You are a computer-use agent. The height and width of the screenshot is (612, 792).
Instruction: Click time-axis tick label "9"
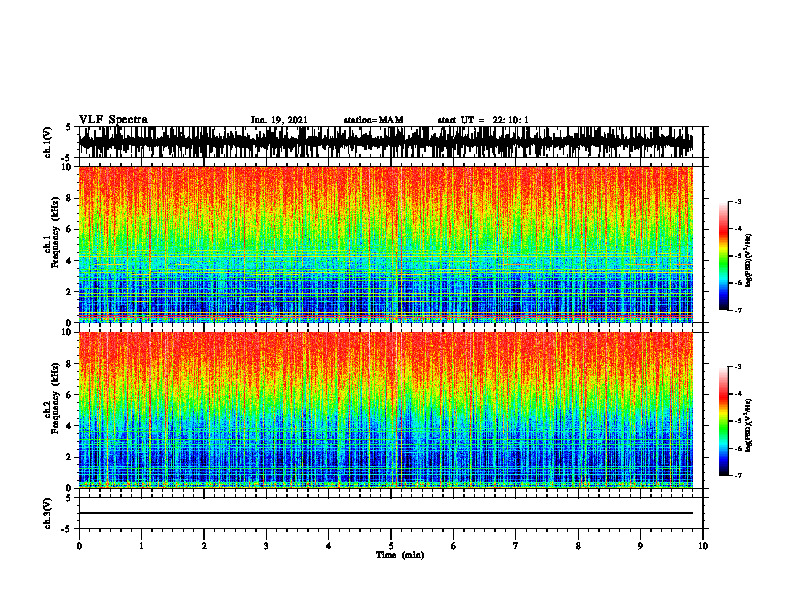(x=640, y=546)
